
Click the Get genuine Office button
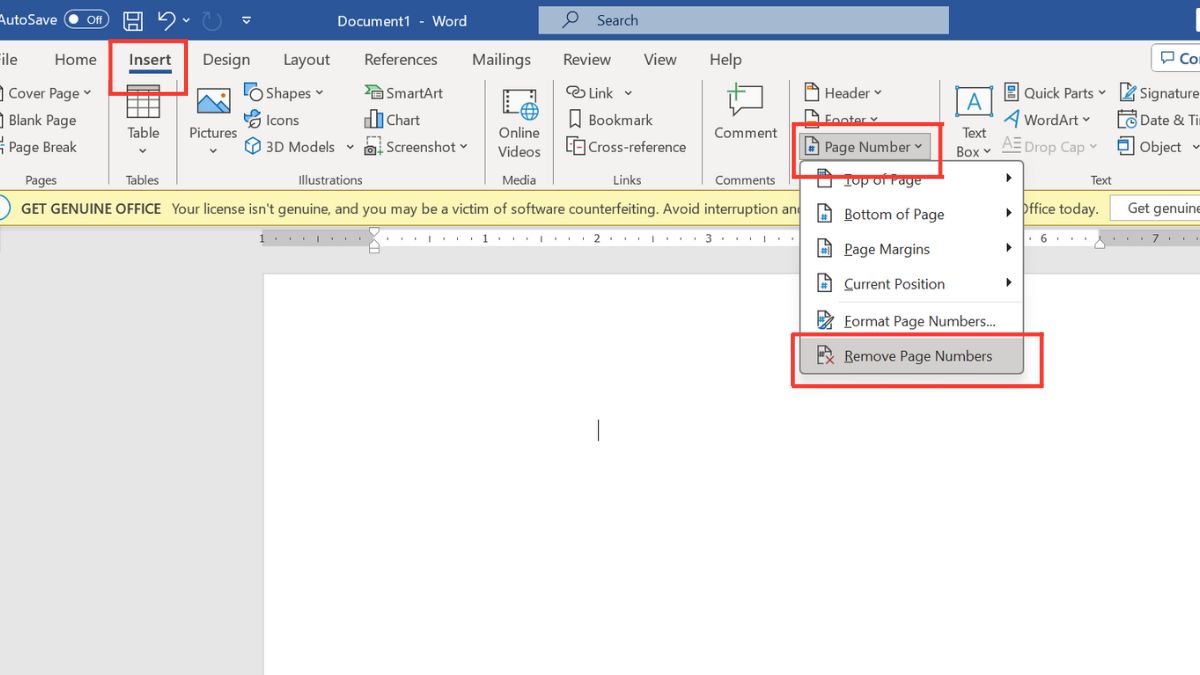(x=1156, y=208)
